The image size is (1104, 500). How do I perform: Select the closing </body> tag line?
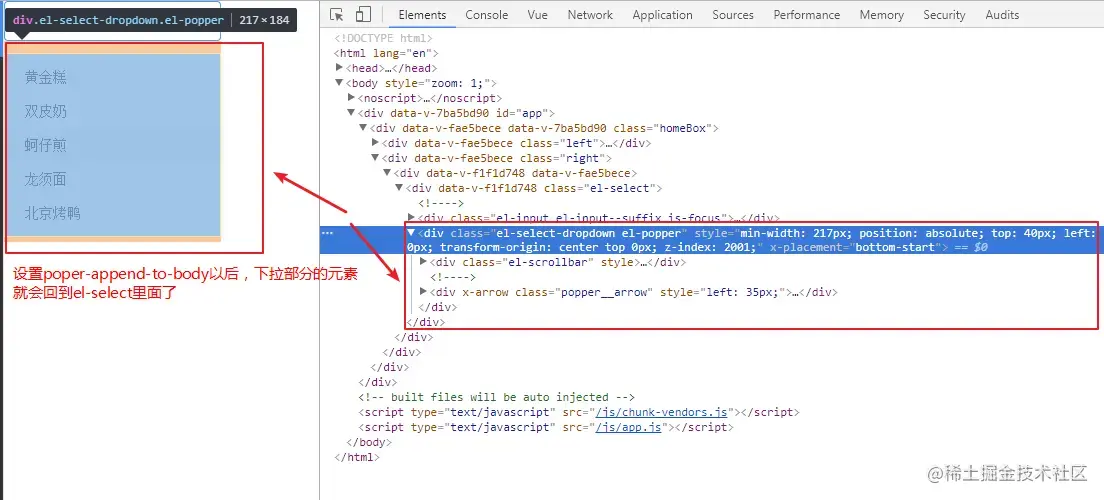coord(370,442)
